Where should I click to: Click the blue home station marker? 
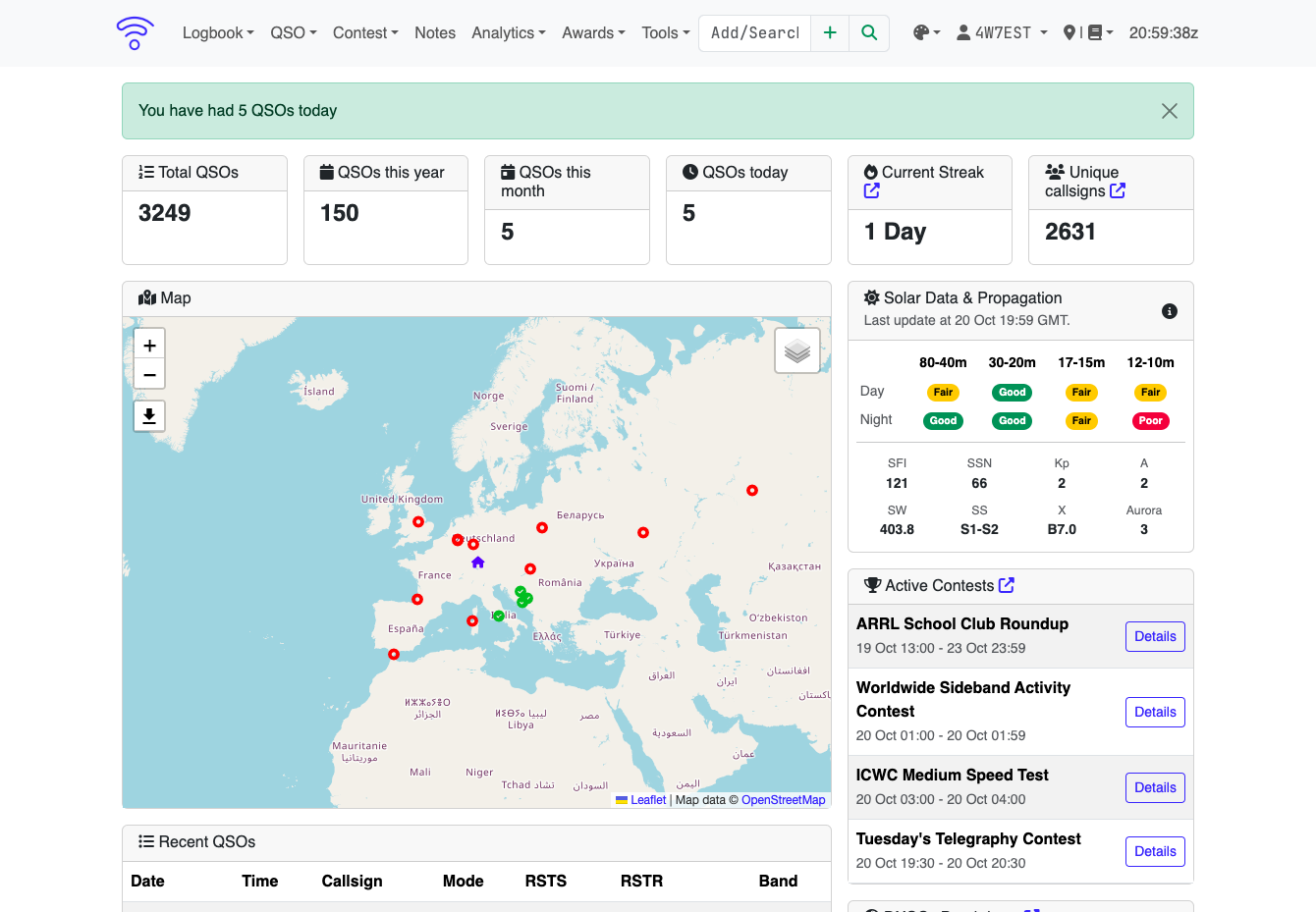pos(478,563)
